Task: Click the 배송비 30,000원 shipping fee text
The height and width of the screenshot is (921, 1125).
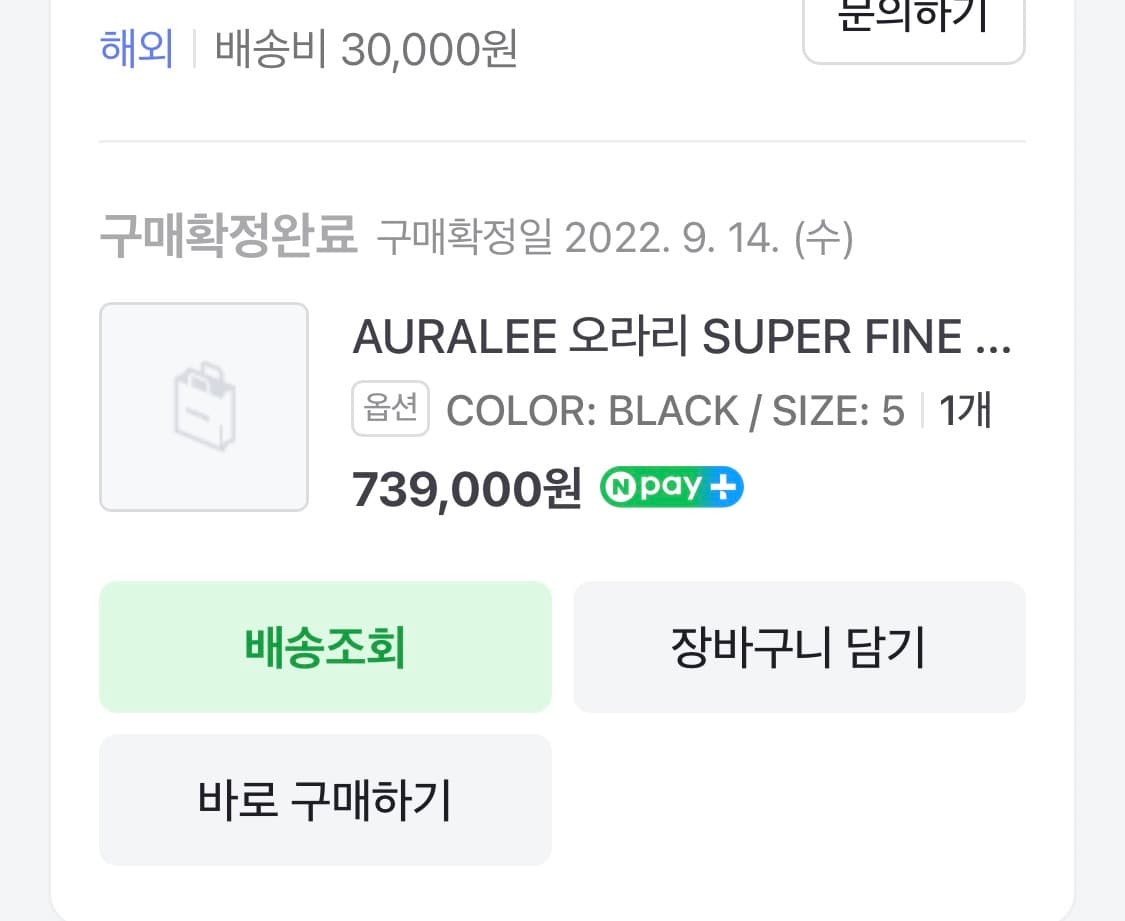Action: [x=366, y=50]
